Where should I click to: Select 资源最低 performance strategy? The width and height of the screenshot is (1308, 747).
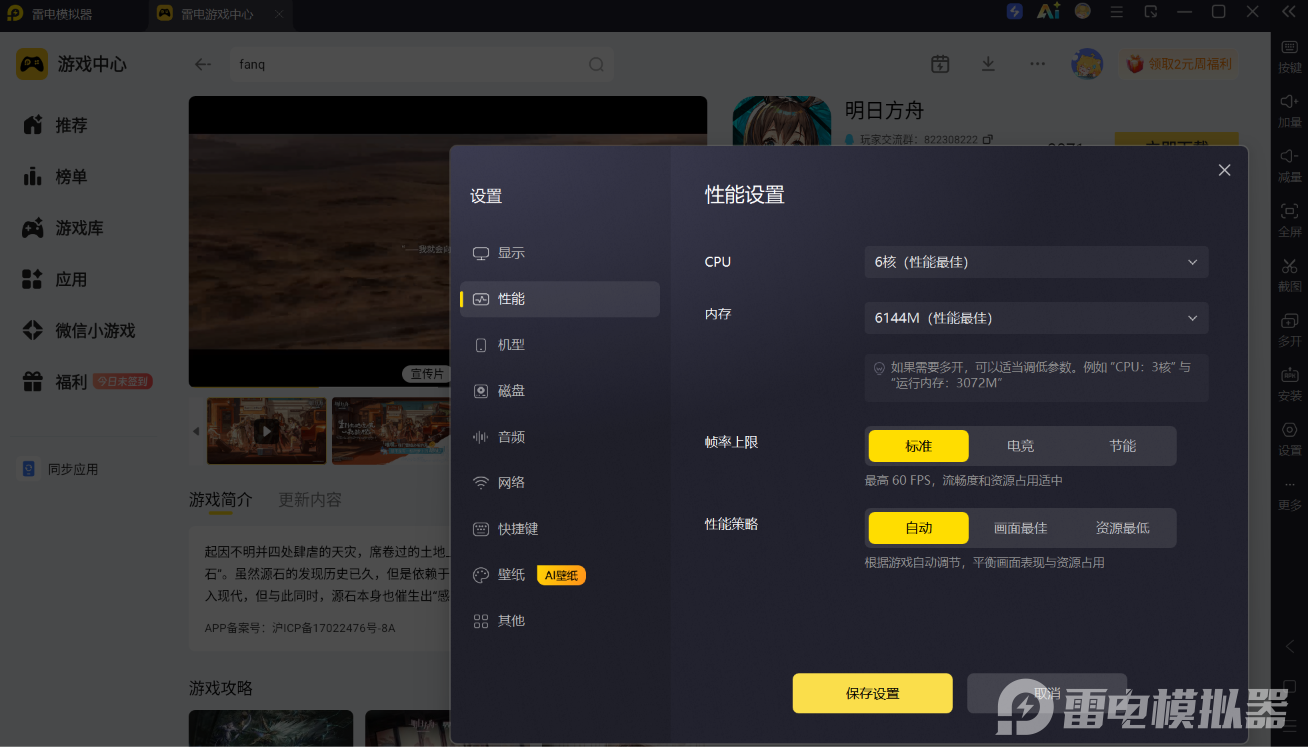[1123, 528]
